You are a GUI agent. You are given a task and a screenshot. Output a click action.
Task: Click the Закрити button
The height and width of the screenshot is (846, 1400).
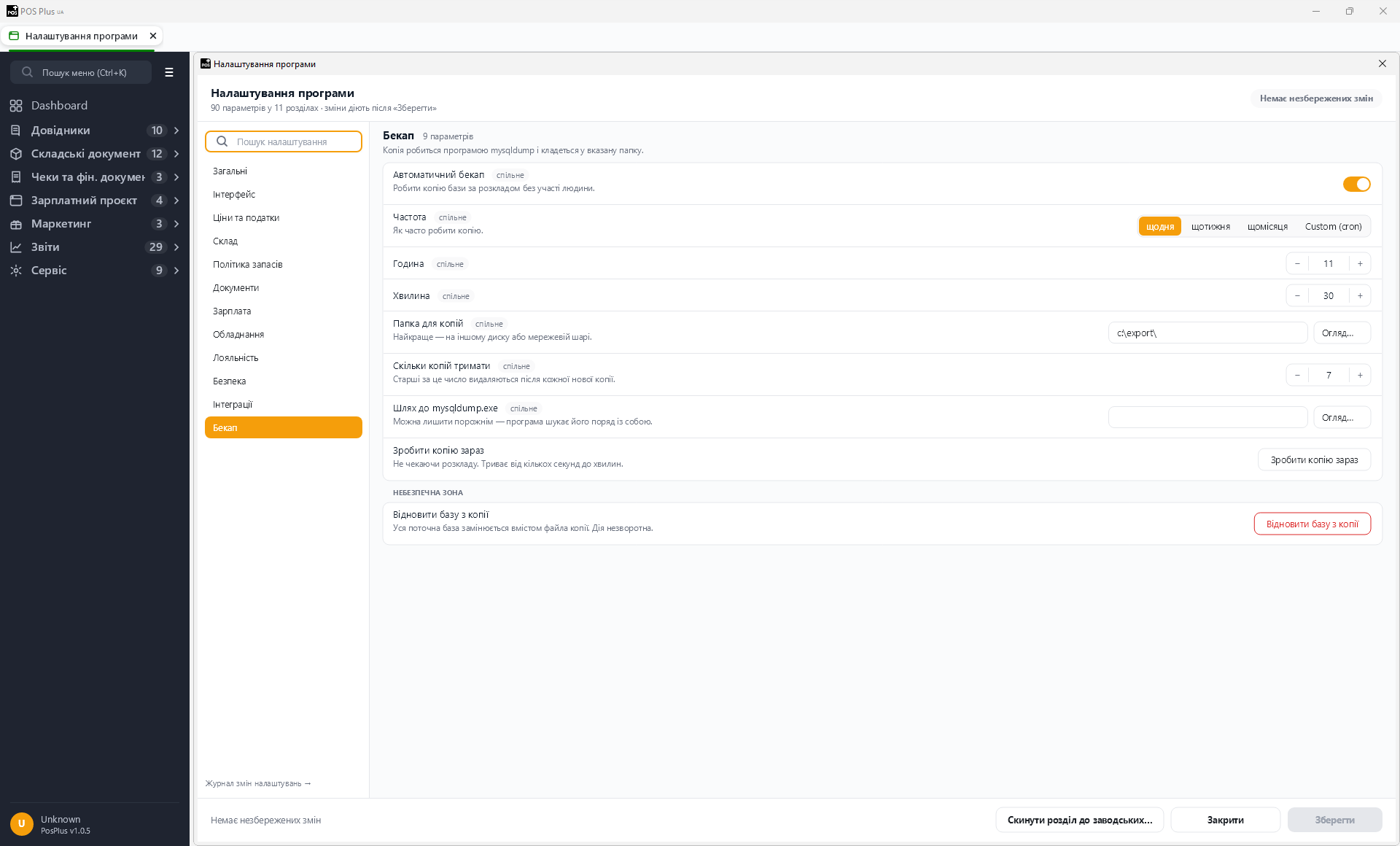tap(1226, 820)
